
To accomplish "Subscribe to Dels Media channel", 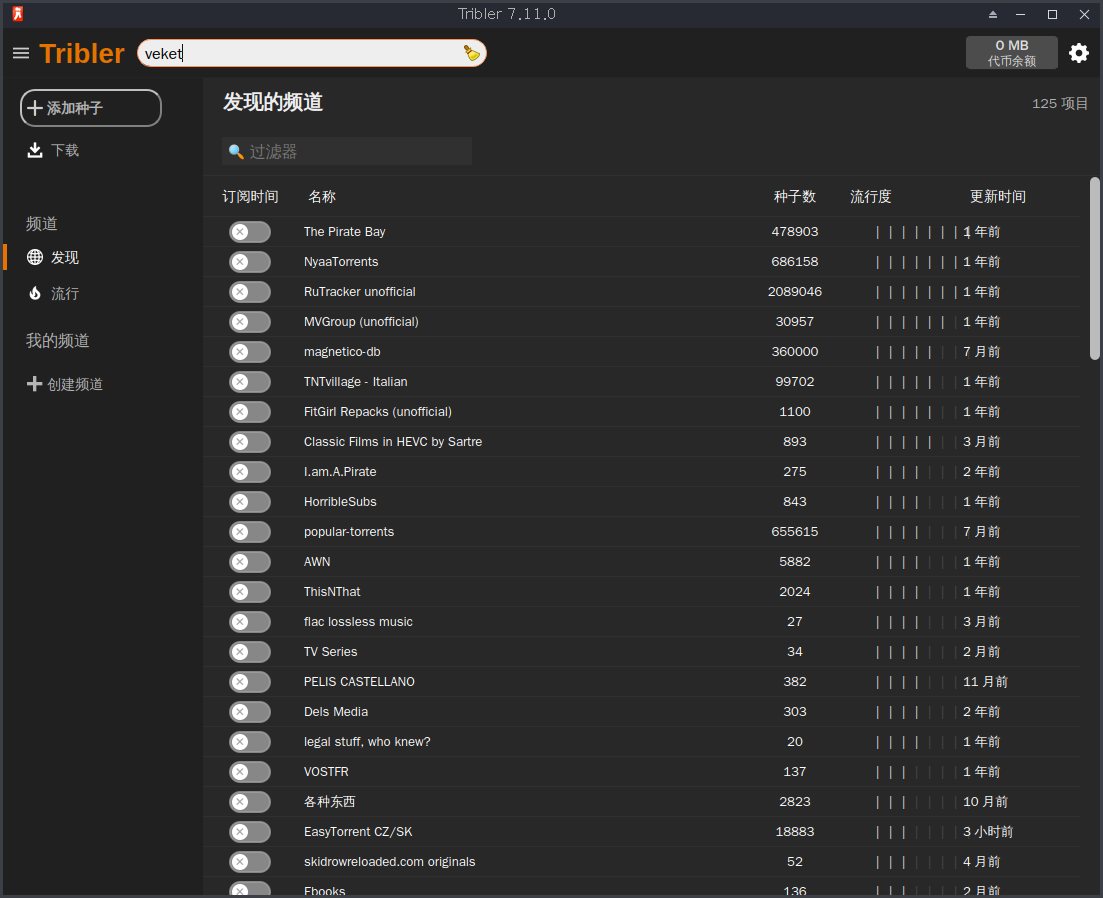I will point(250,712).
